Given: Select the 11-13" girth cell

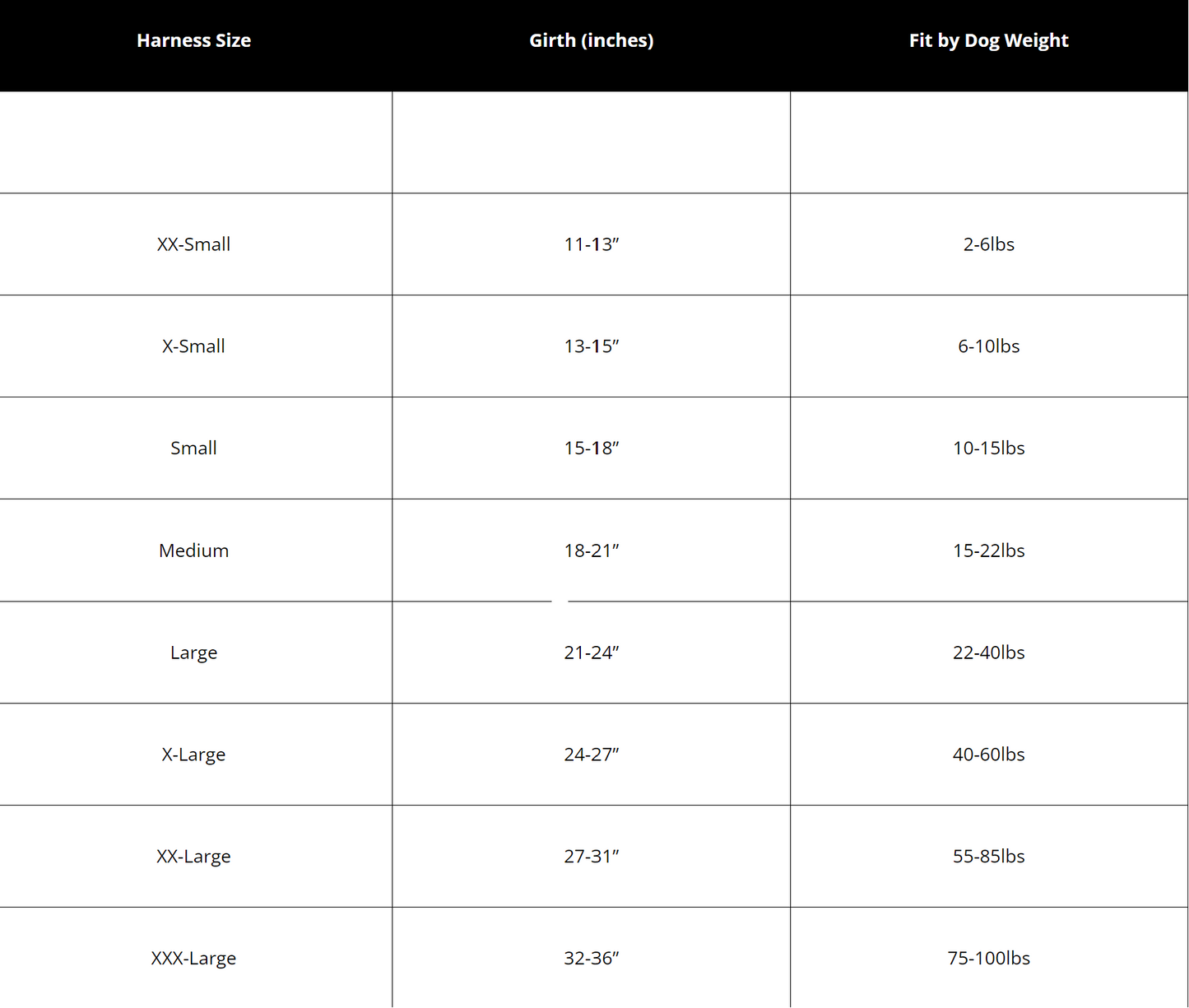Looking at the screenshot, I should pyautogui.click(x=592, y=244).
